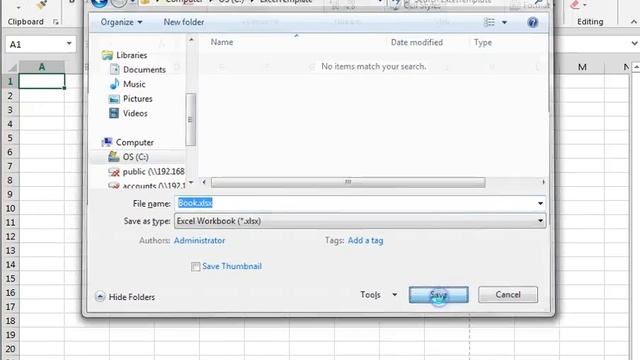Select Computer in navigation pane
This screenshot has height=360, width=640.
[135, 142]
